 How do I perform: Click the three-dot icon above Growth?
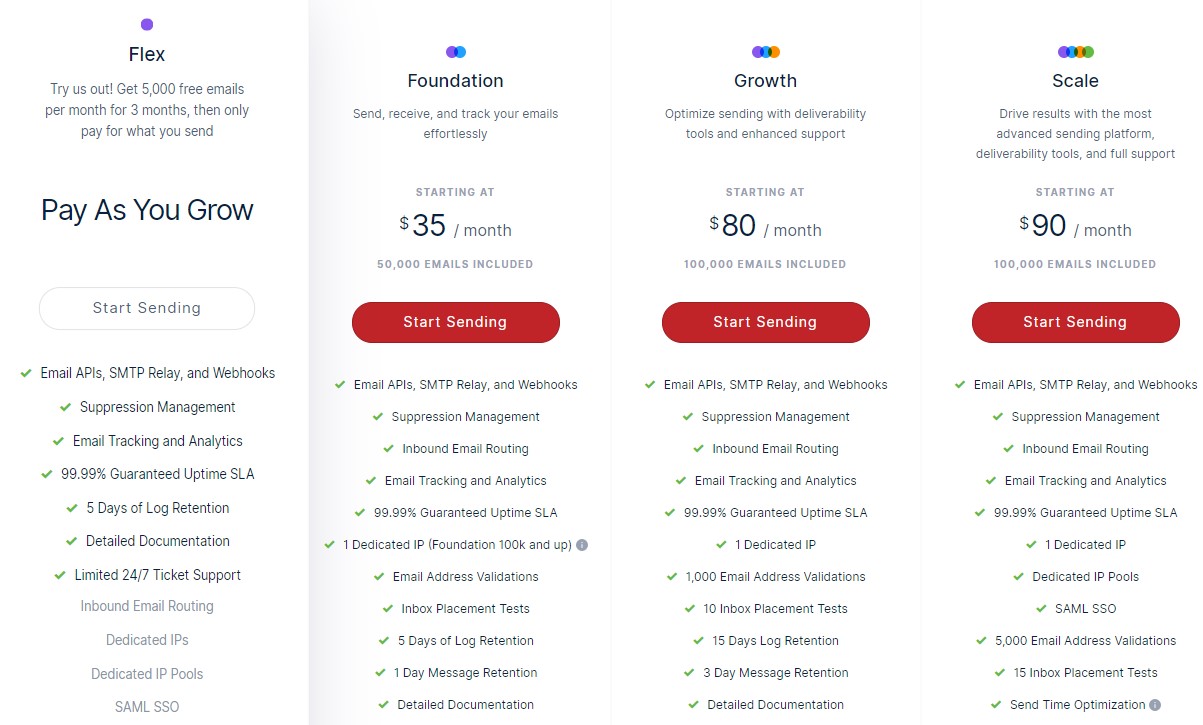[x=766, y=52]
